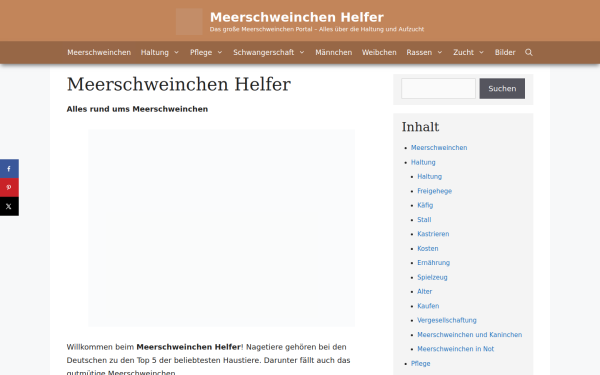Screen dimensions: 600x375
Task: Open Schwangerschaft menu item
Action: pos(264,52)
